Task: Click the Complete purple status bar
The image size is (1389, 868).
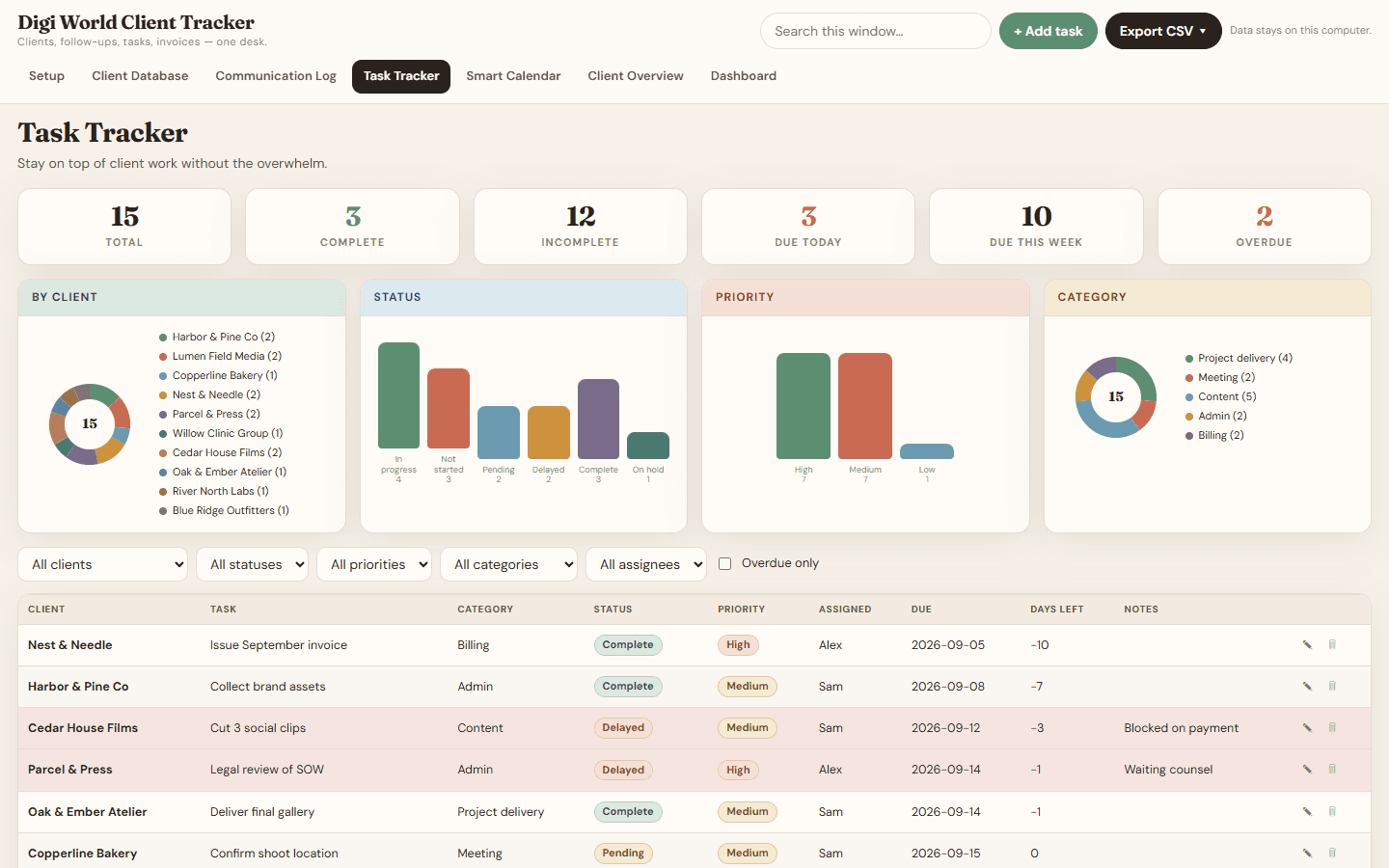Action: tap(598, 419)
